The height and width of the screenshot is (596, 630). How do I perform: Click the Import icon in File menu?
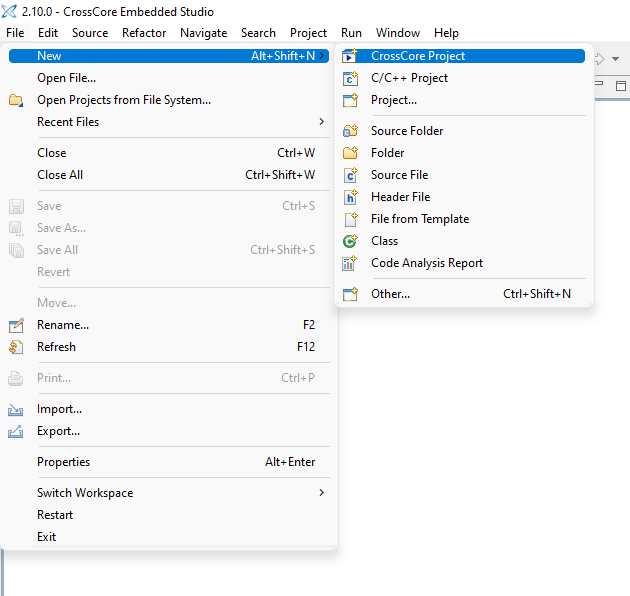point(16,409)
